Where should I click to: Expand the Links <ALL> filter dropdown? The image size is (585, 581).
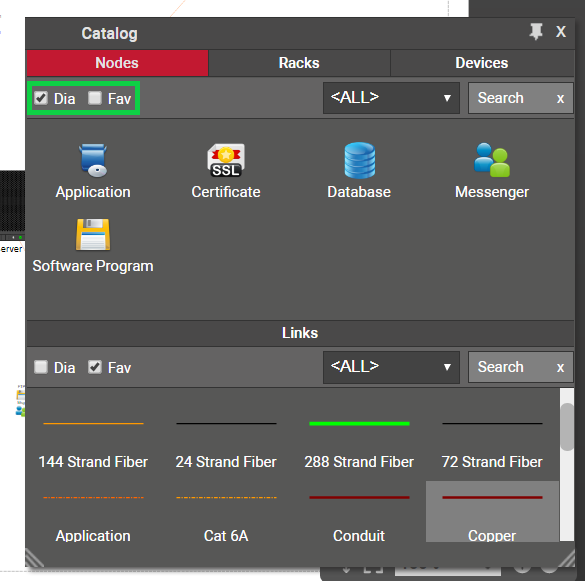point(391,367)
